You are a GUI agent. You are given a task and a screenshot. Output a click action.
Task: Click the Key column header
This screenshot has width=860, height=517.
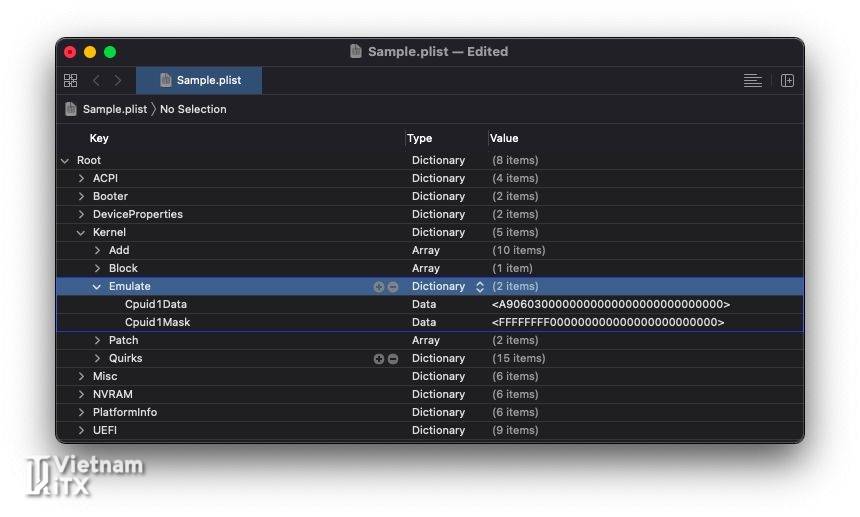(99, 138)
